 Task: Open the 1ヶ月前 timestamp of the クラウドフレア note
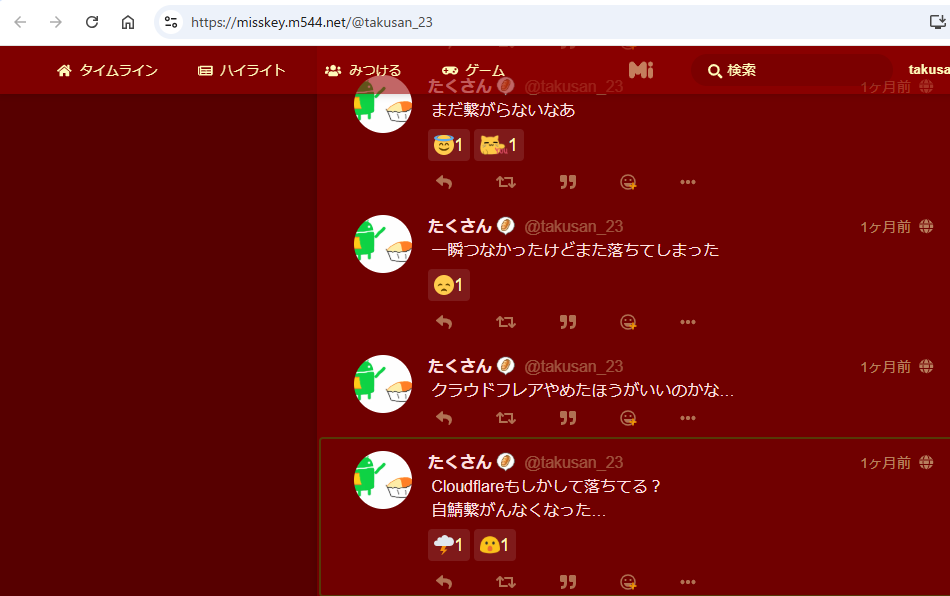885,367
